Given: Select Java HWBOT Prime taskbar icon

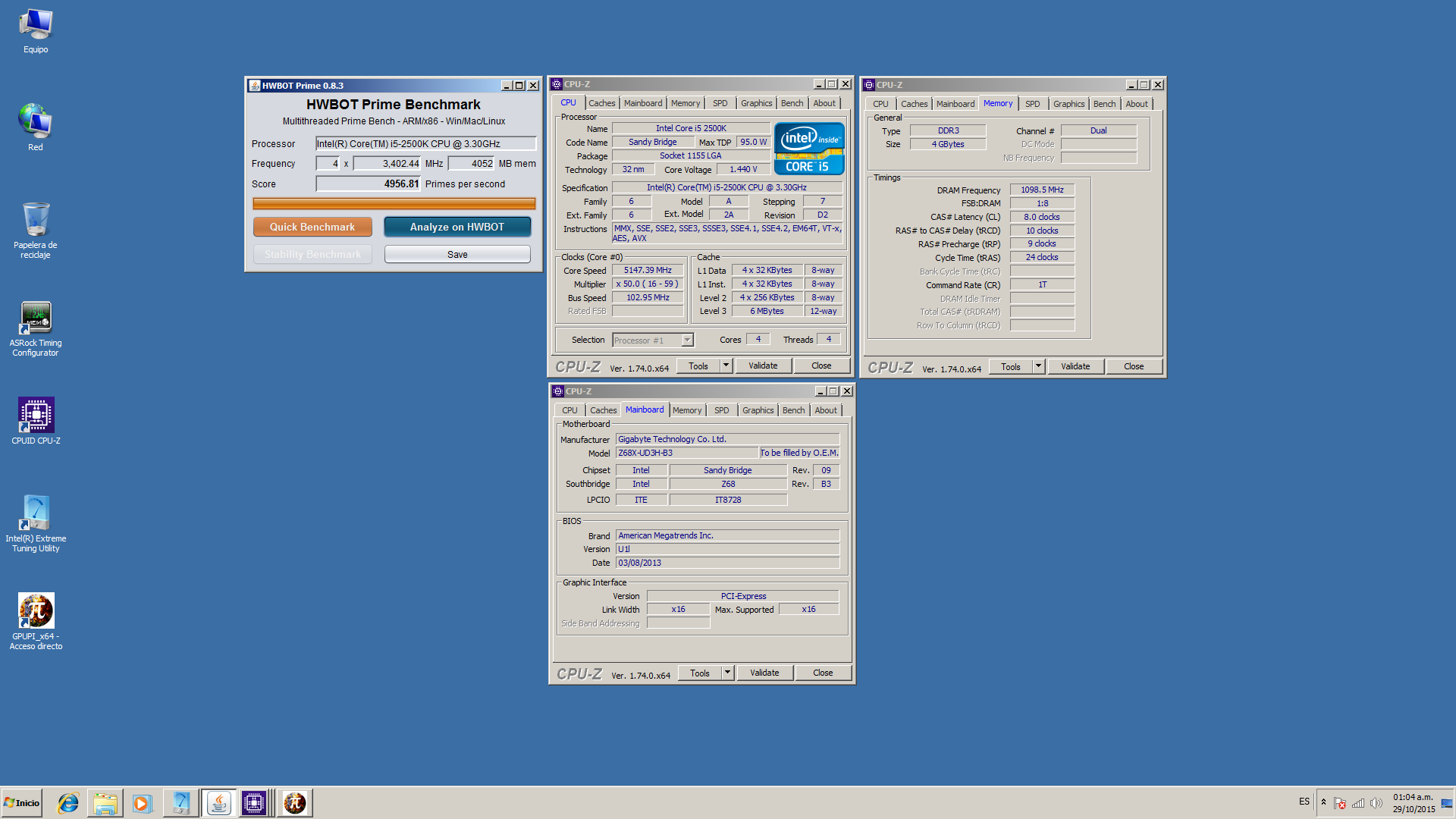Looking at the screenshot, I should pyautogui.click(x=218, y=803).
